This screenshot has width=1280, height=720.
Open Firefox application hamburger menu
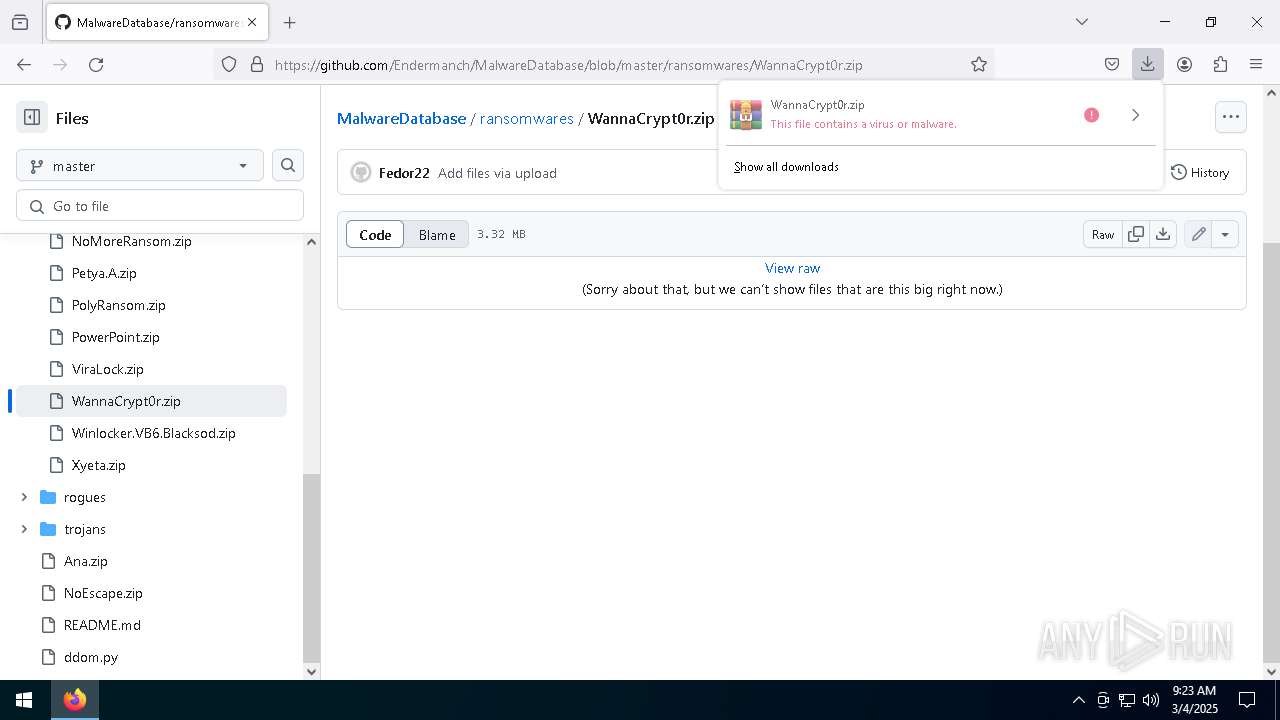click(1256, 64)
